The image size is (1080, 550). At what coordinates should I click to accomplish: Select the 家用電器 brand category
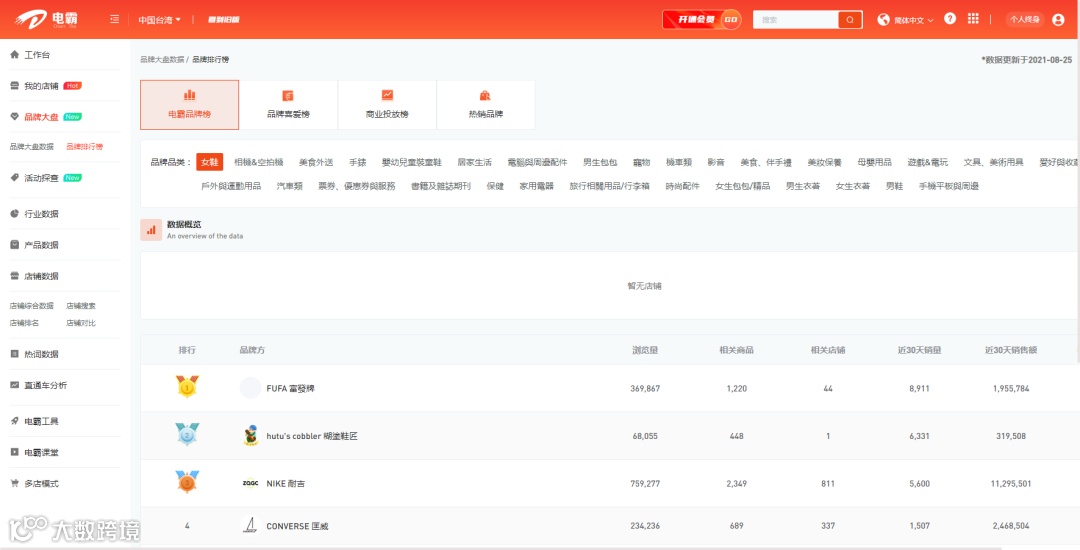pos(537,186)
